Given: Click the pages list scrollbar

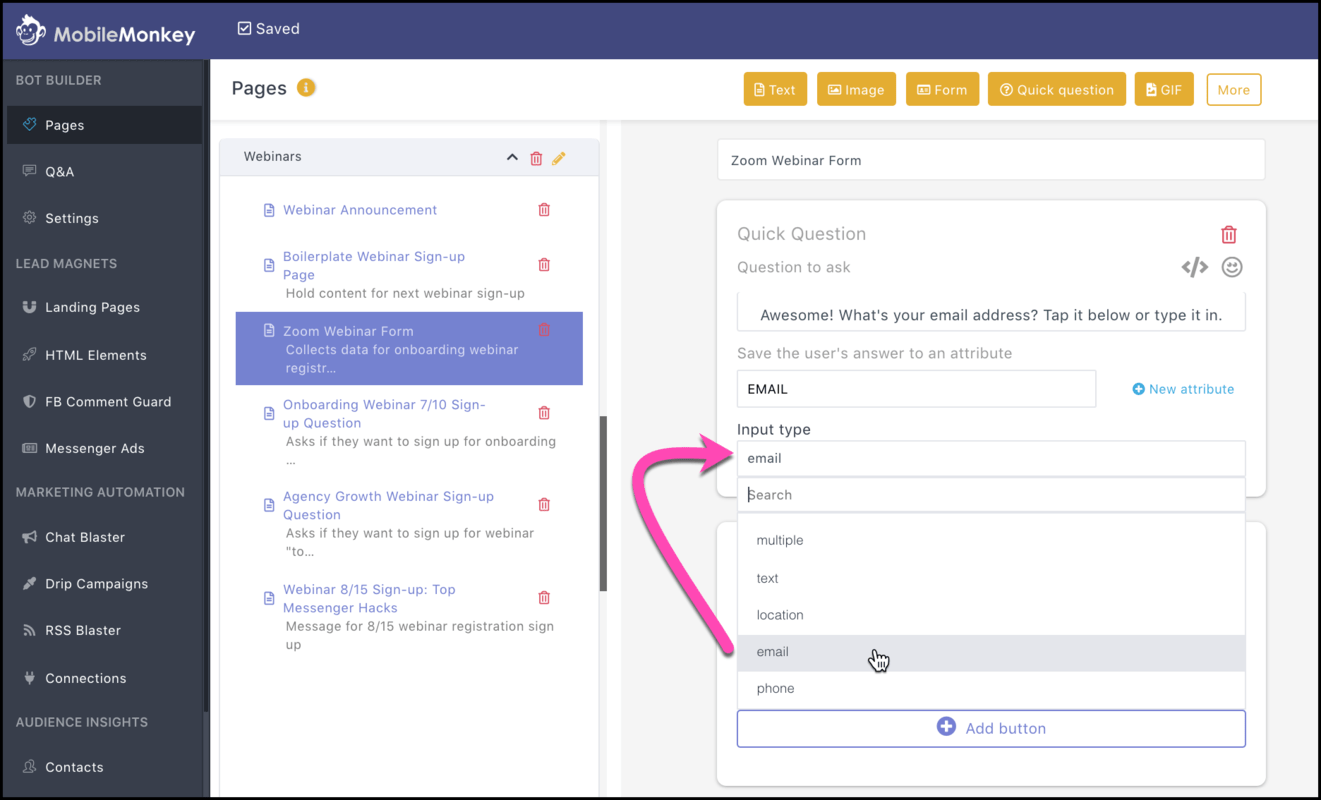Looking at the screenshot, I should [x=603, y=503].
